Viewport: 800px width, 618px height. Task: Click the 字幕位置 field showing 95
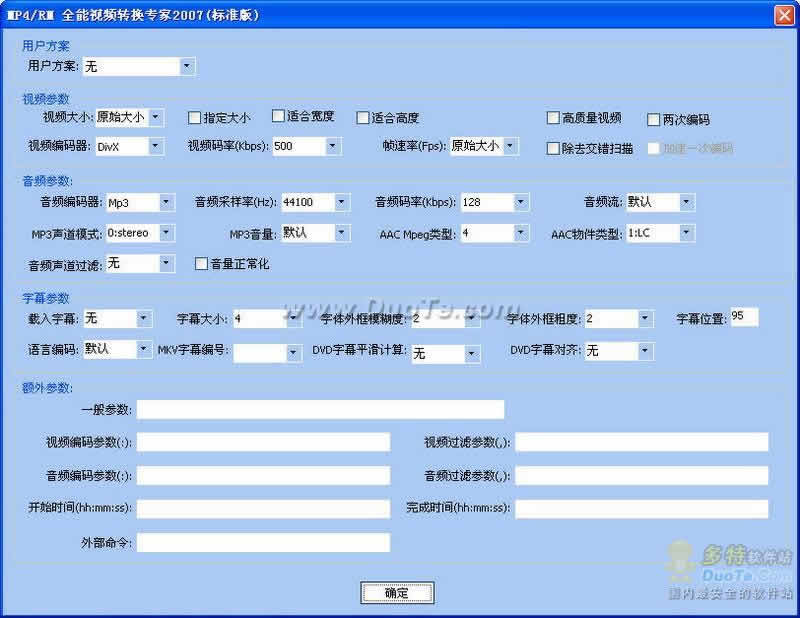744,317
